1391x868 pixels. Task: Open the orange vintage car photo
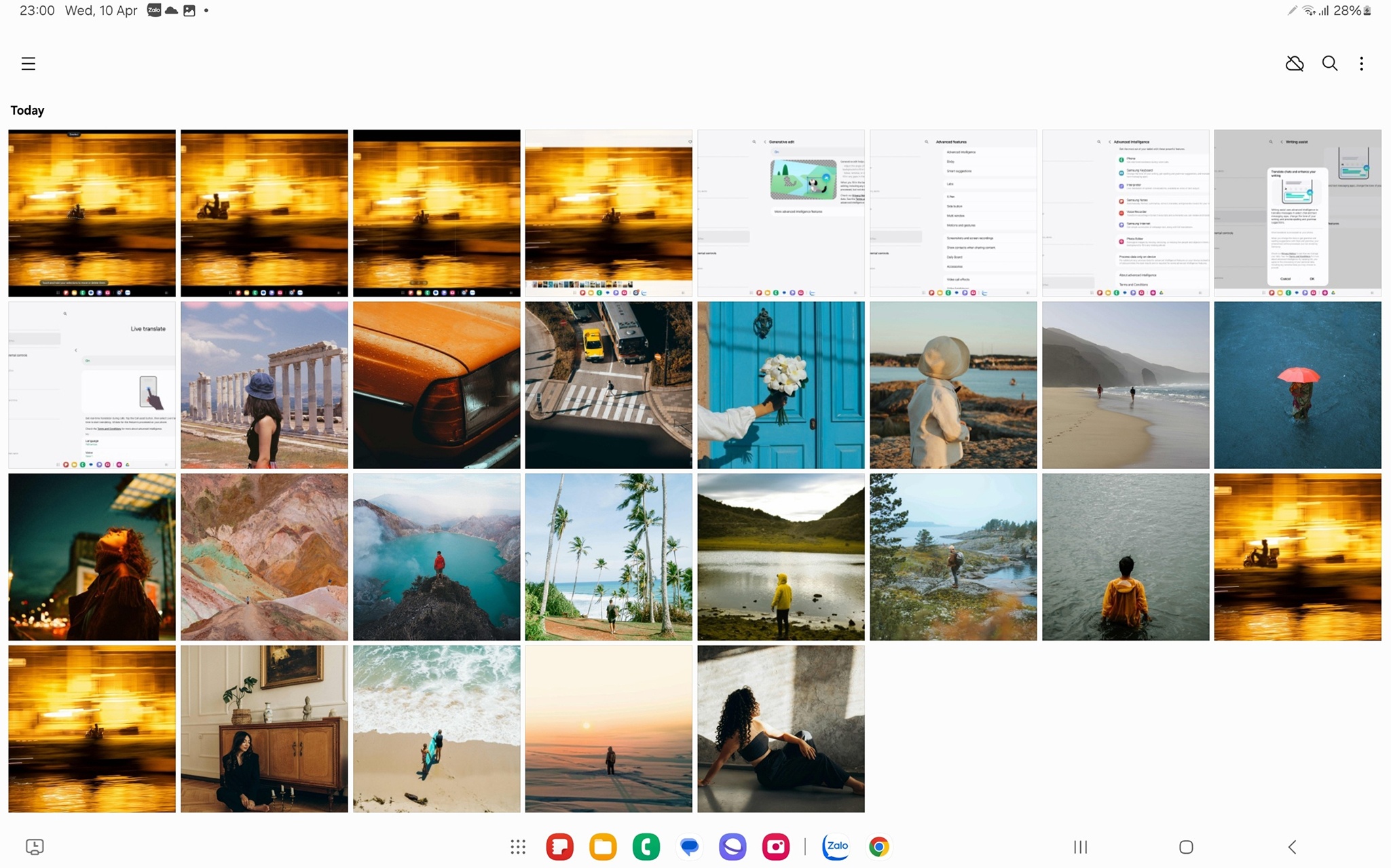pos(437,385)
